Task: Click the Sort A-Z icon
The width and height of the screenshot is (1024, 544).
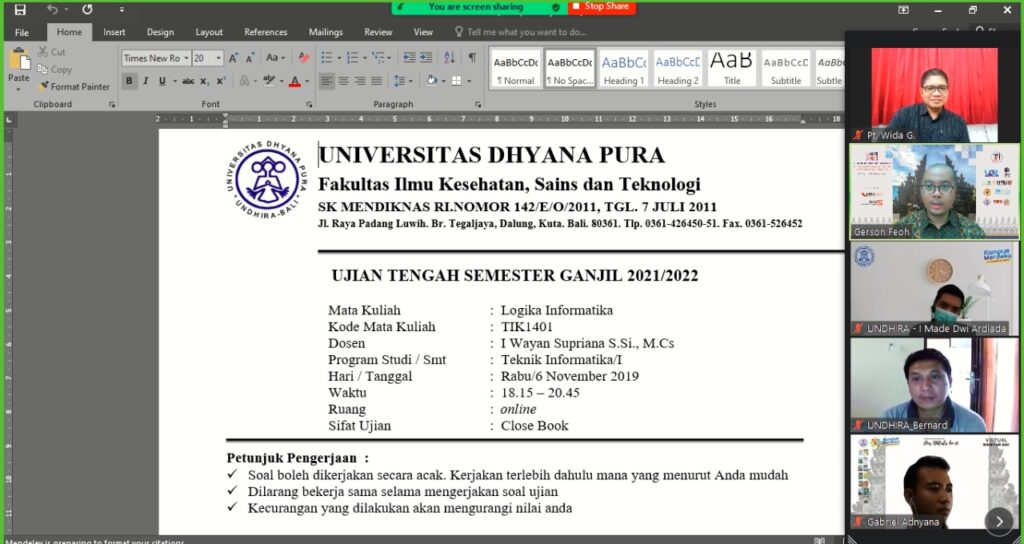Action: click(450, 58)
